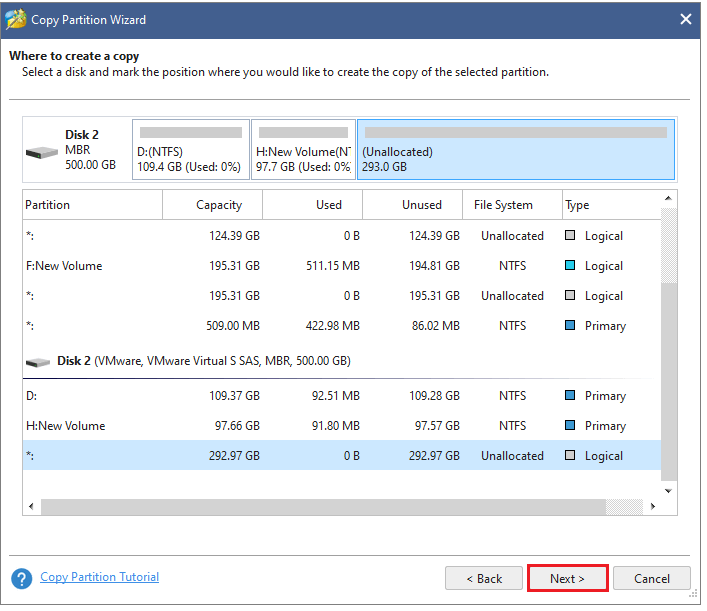Cancel the copy partition wizard
The image size is (707, 611).
point(652,578)
